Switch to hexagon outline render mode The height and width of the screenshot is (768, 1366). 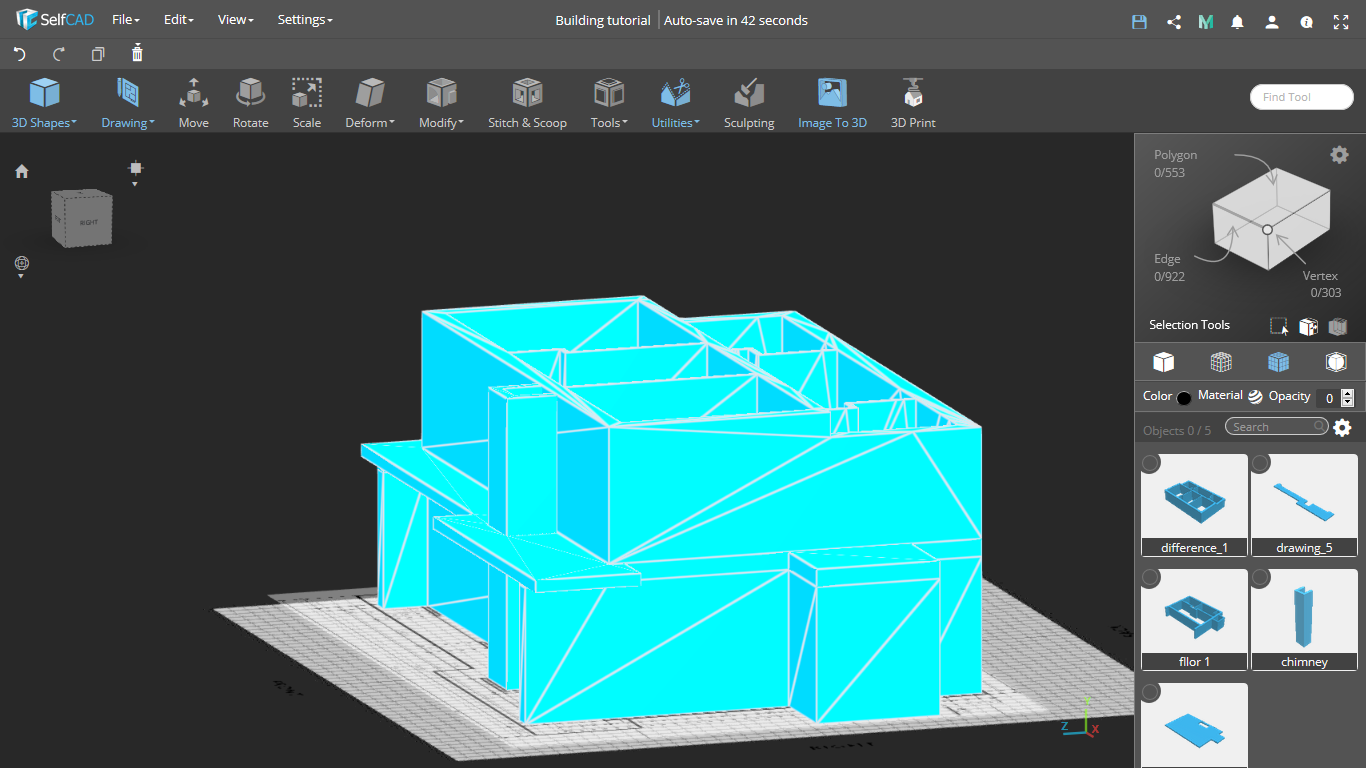pyautogui.click(x=1336, y=362)
